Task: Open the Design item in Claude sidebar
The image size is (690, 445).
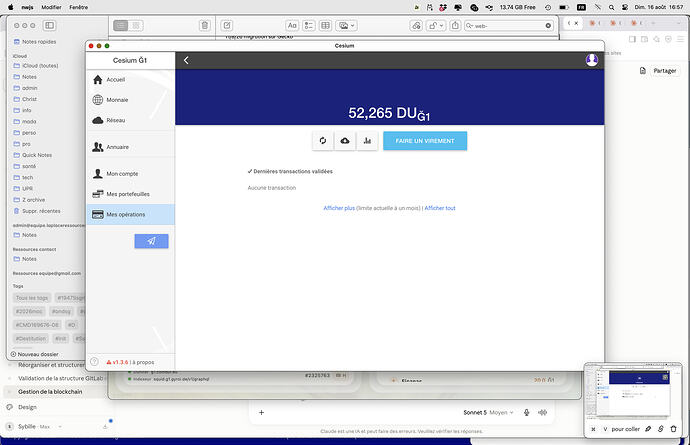Action: [27, 407]
